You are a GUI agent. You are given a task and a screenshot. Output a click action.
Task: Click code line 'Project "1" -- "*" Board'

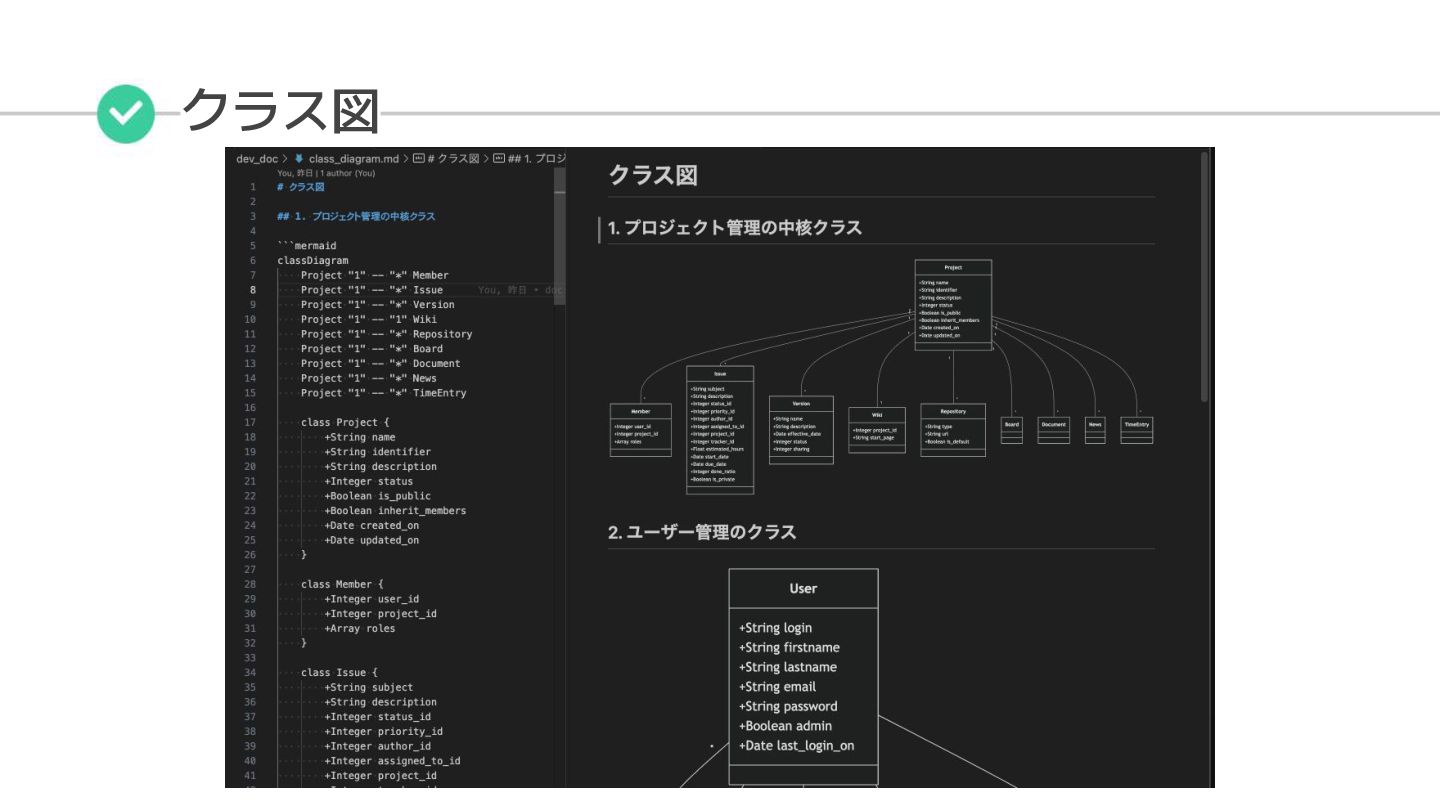(x=372, y=349)
